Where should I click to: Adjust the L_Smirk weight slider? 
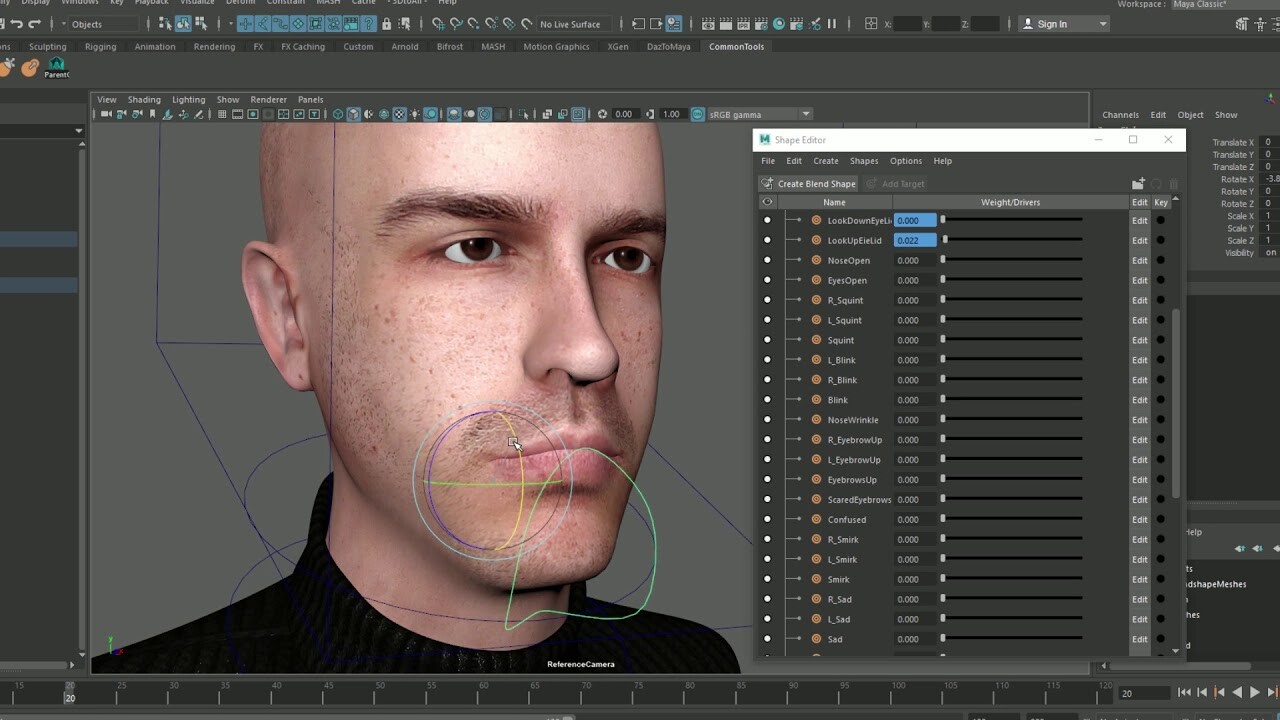click(1012, 560)
